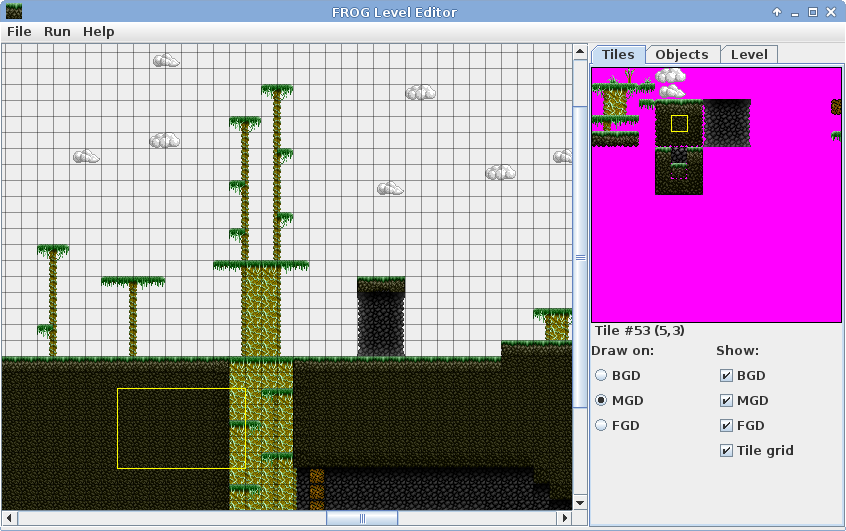Select MGD as draw layer

(x=601, y=400)
